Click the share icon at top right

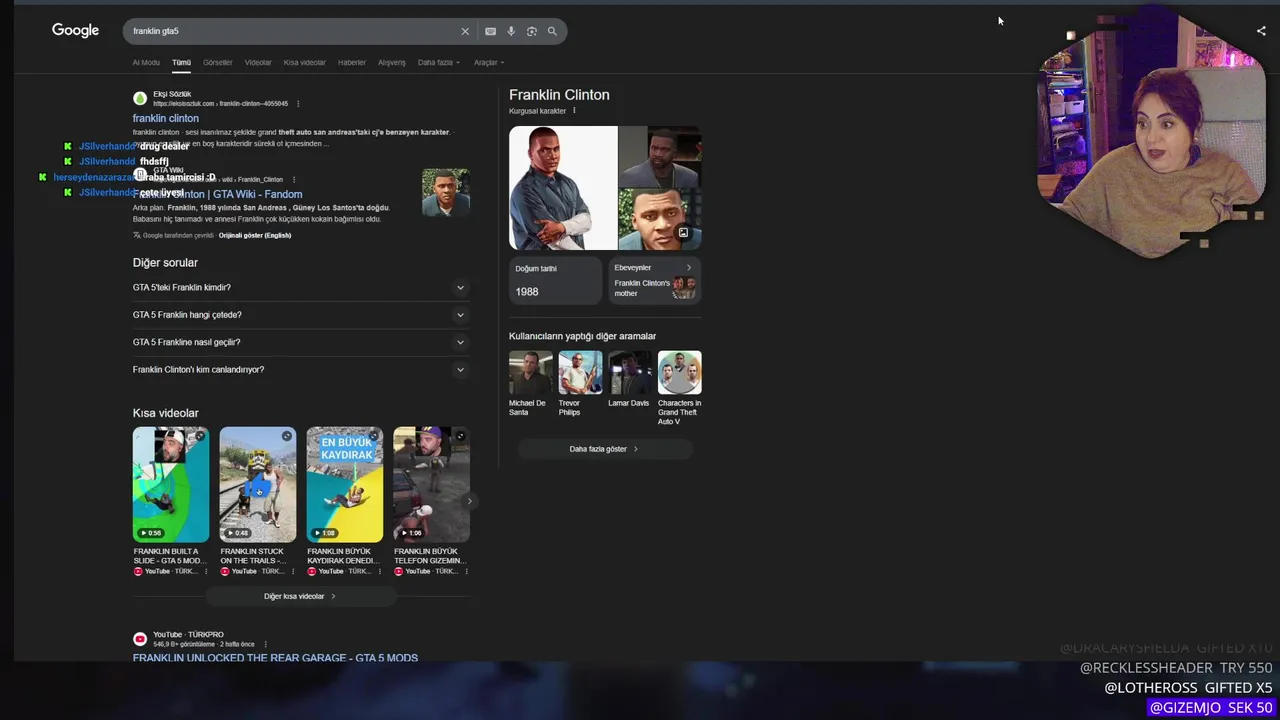point(1261,31)
